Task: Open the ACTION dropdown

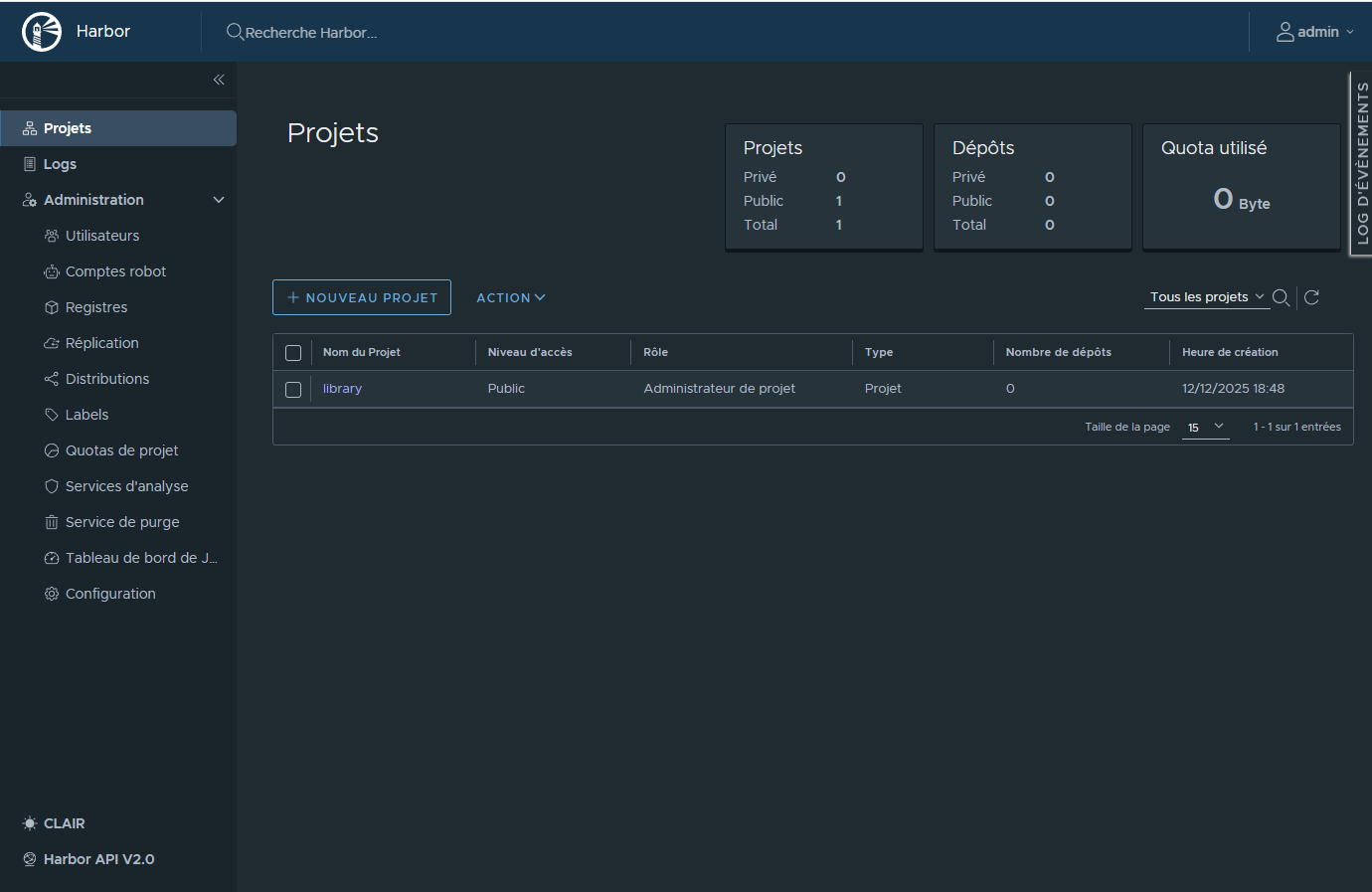Action: [510, 297]
